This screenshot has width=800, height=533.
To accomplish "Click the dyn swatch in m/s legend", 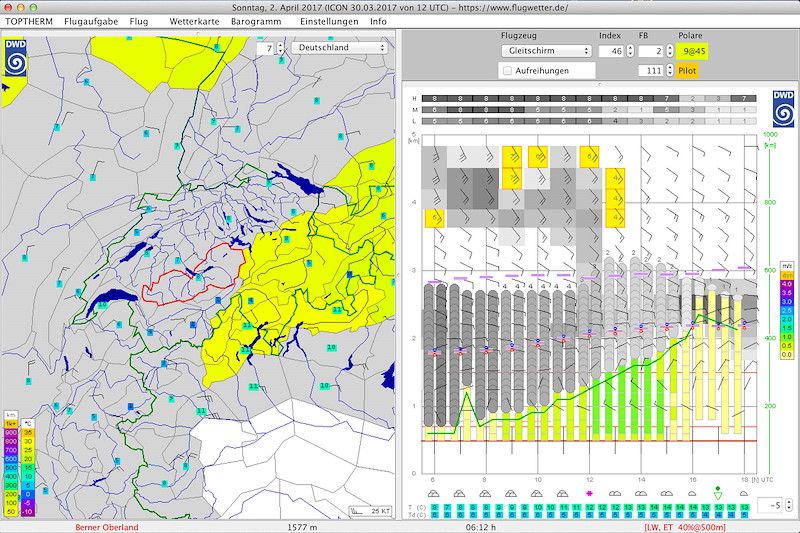I will [787, 275].
